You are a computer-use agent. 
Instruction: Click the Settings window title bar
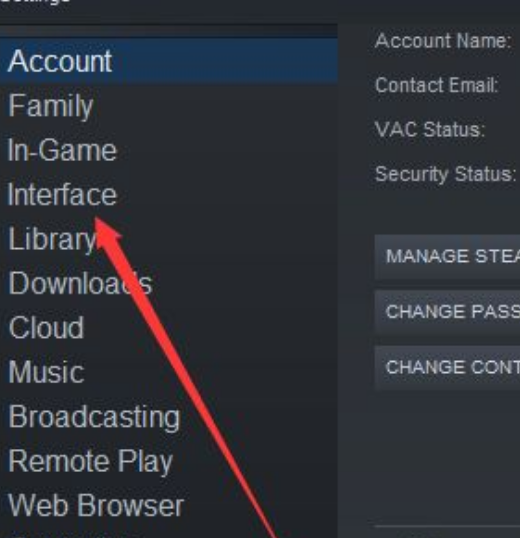[260, 7]
